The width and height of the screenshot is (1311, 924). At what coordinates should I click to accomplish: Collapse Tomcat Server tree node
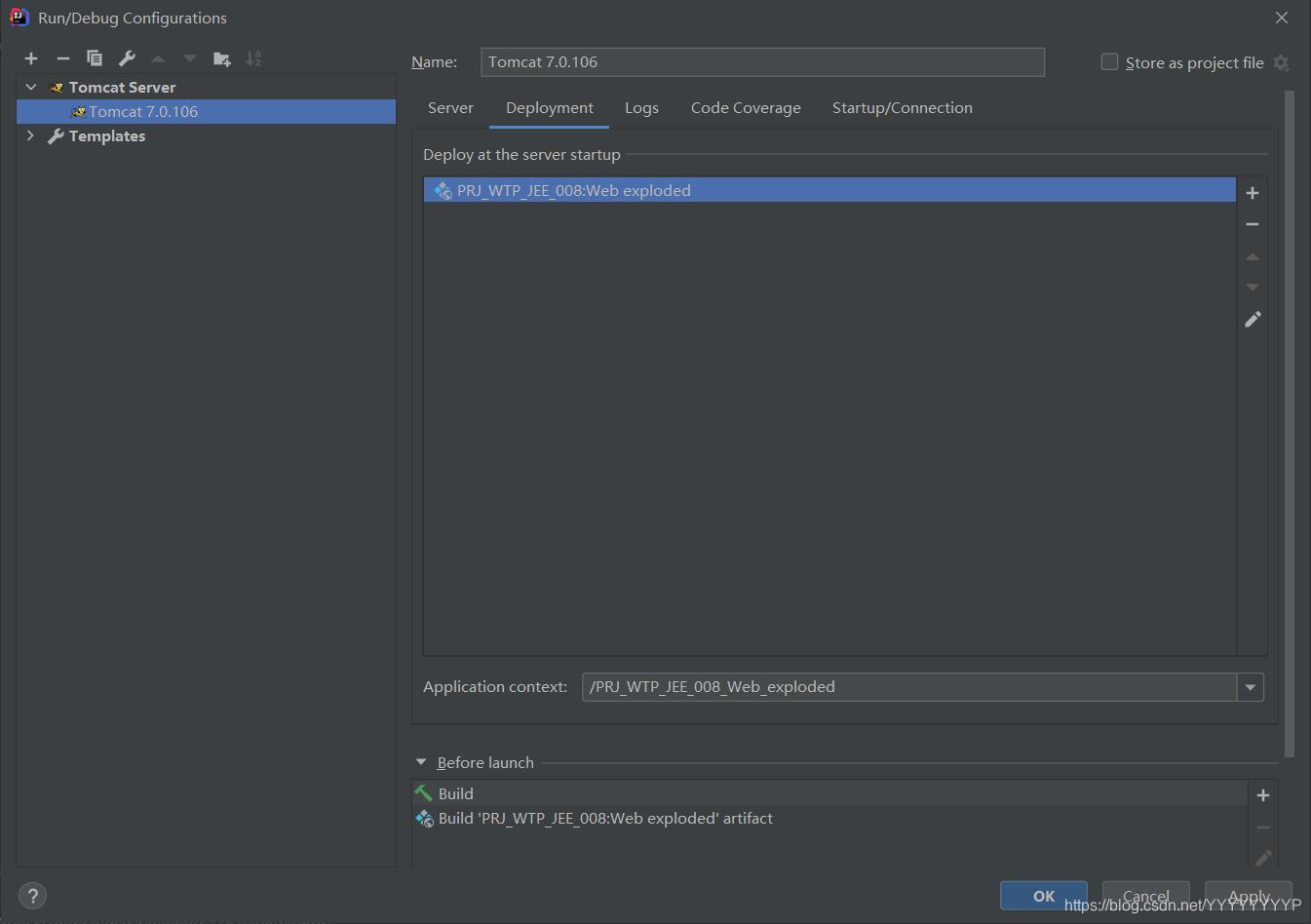click(x=31, y=87)
